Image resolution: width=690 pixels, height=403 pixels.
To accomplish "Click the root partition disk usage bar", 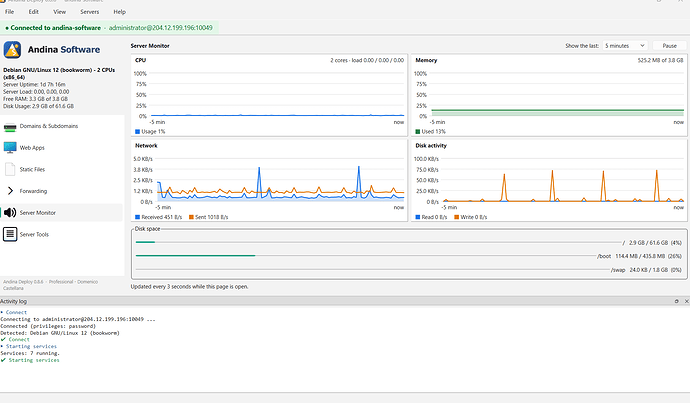I will pos(378,242).
